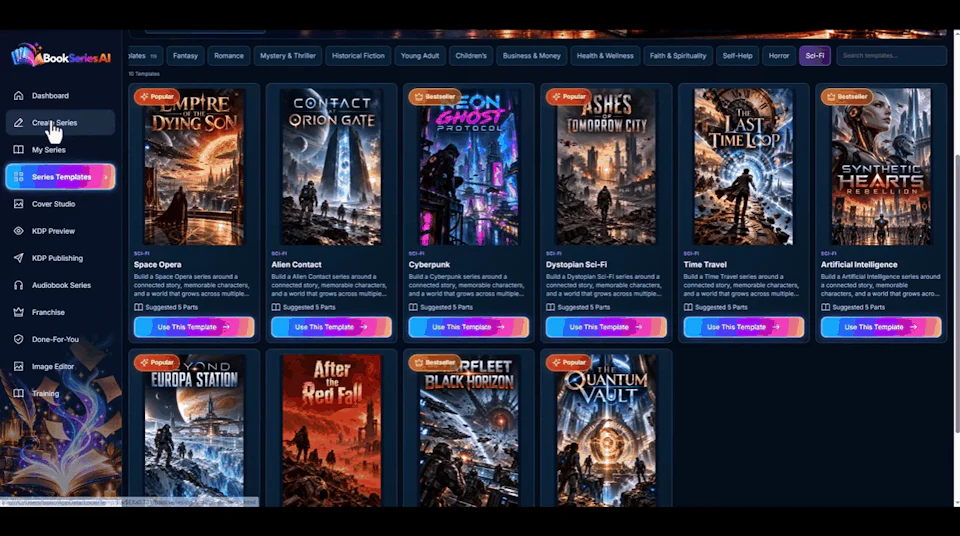Image resolution: width=960 pixels, height=536 pixels.
Task: Click the KDP Publishing paper plane icon
Action: (x=19, y=258)
